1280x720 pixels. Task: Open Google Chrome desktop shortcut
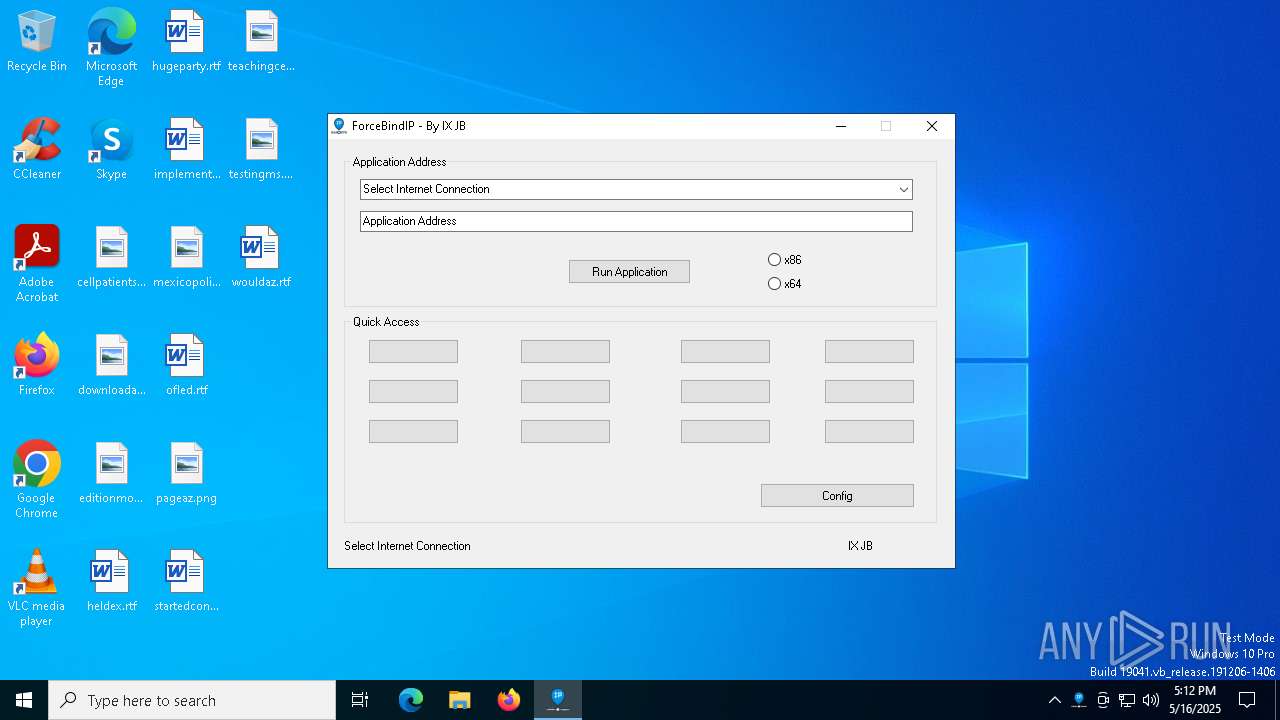(37, 480)
